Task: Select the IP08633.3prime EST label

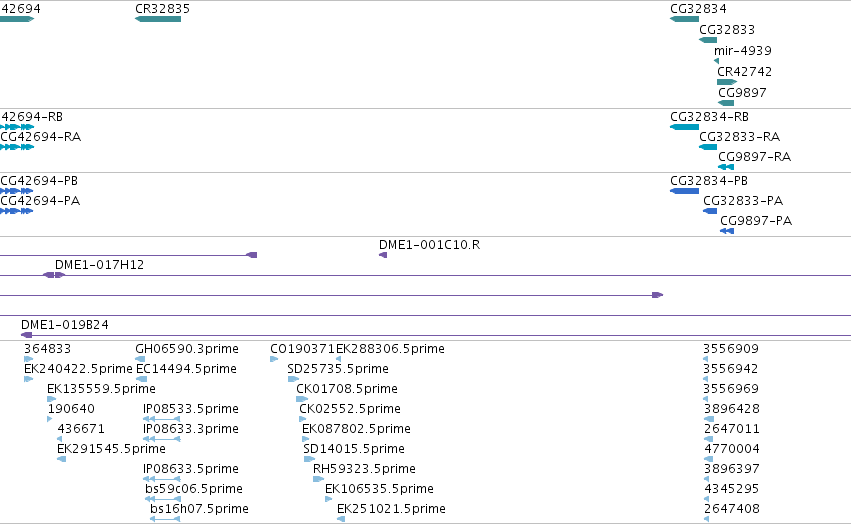Action: (x=190, y=429)
